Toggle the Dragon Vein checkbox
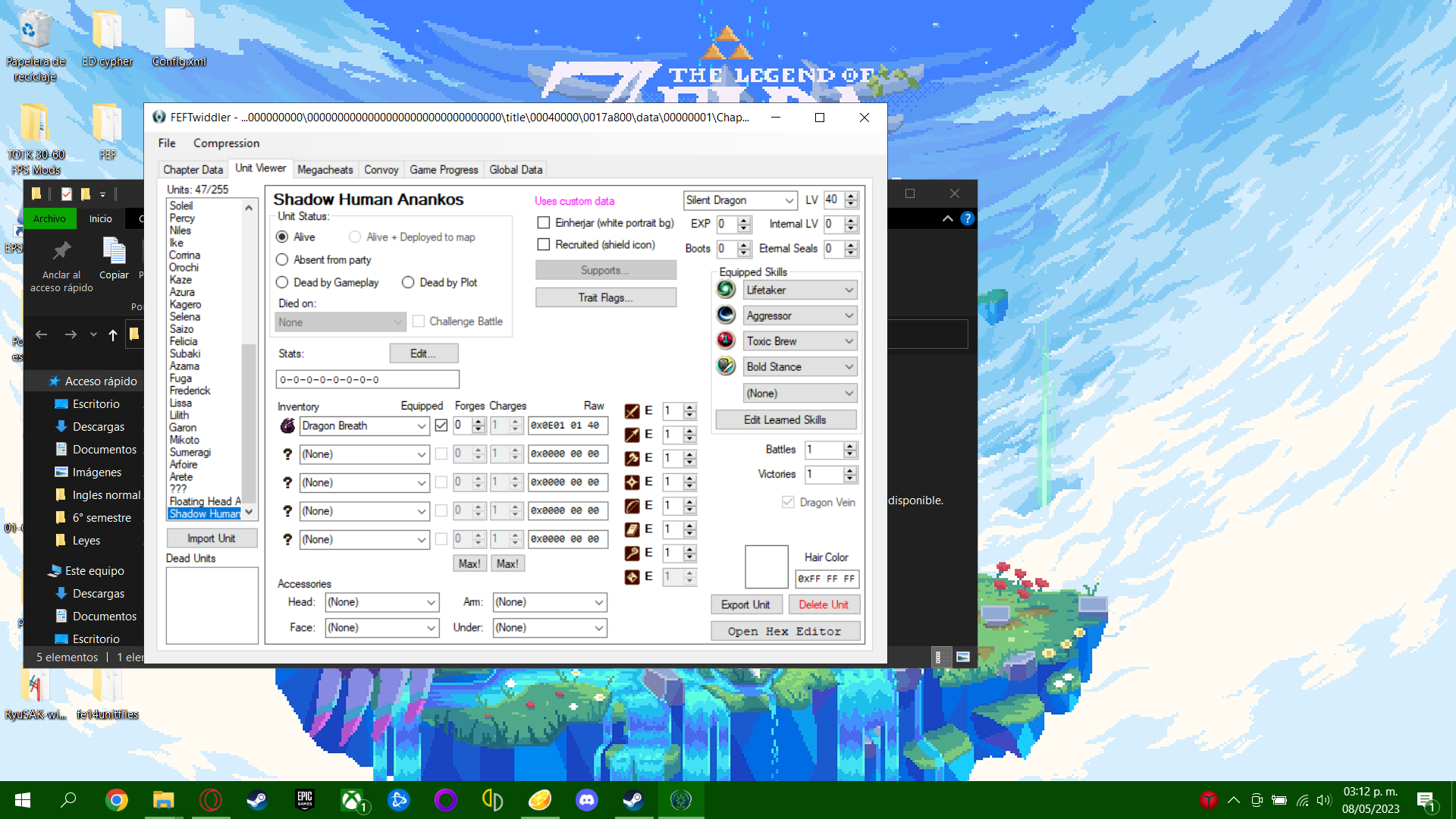The width and height of the screenshot is (1456, 819). pos(789,503)
